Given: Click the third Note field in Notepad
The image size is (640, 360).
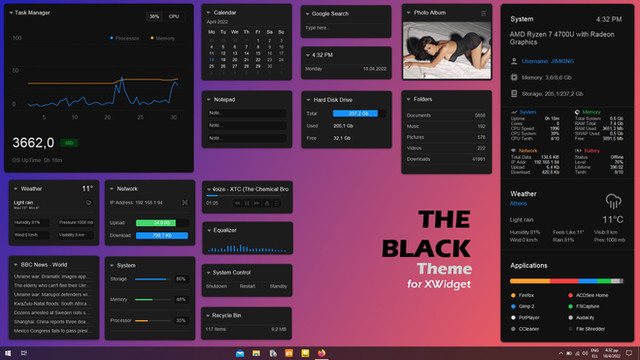Looking at the screenshot, I should (x=247, y=138).
